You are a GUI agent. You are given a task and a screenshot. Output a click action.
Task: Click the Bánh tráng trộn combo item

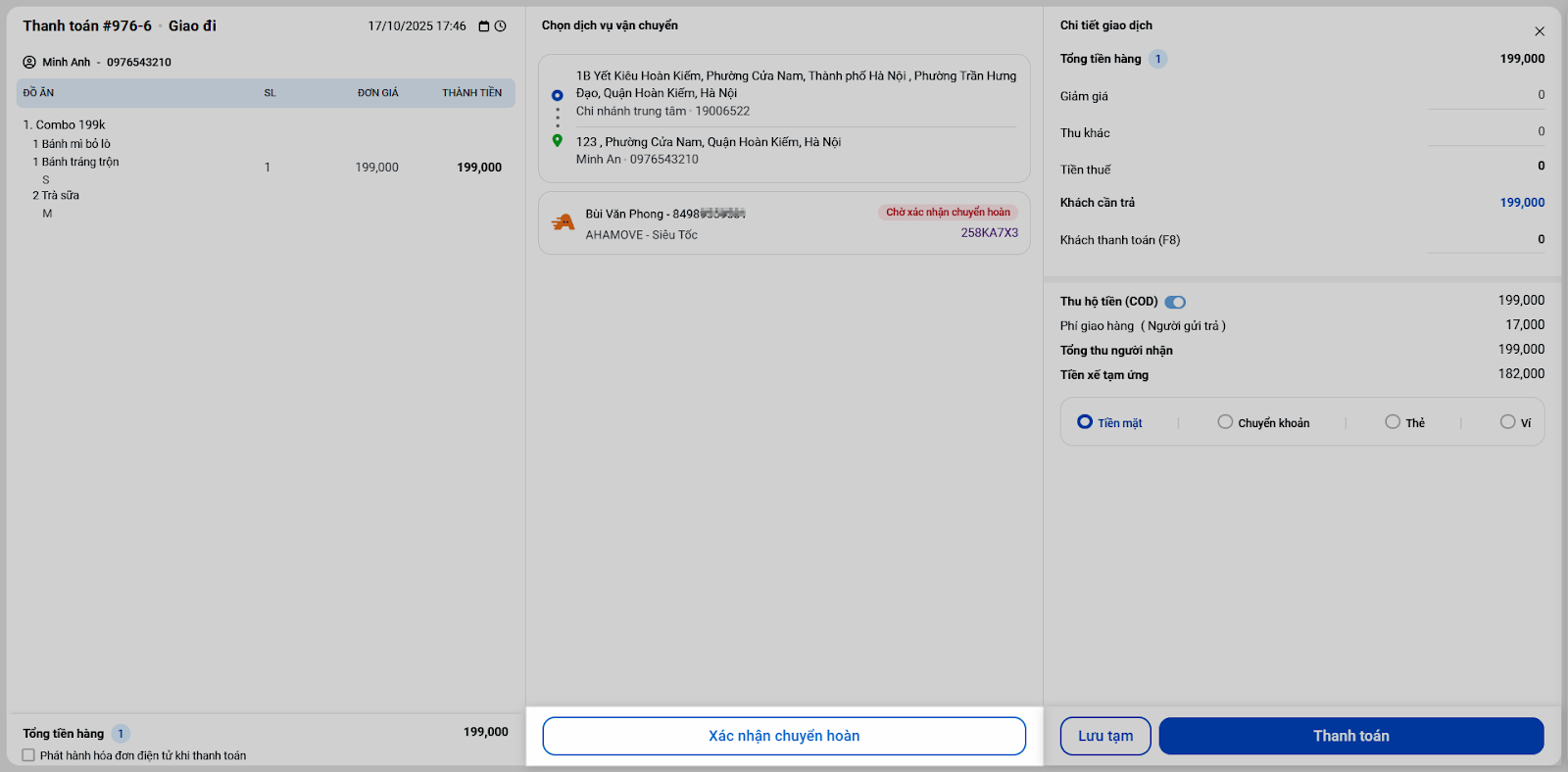point(75,162)
